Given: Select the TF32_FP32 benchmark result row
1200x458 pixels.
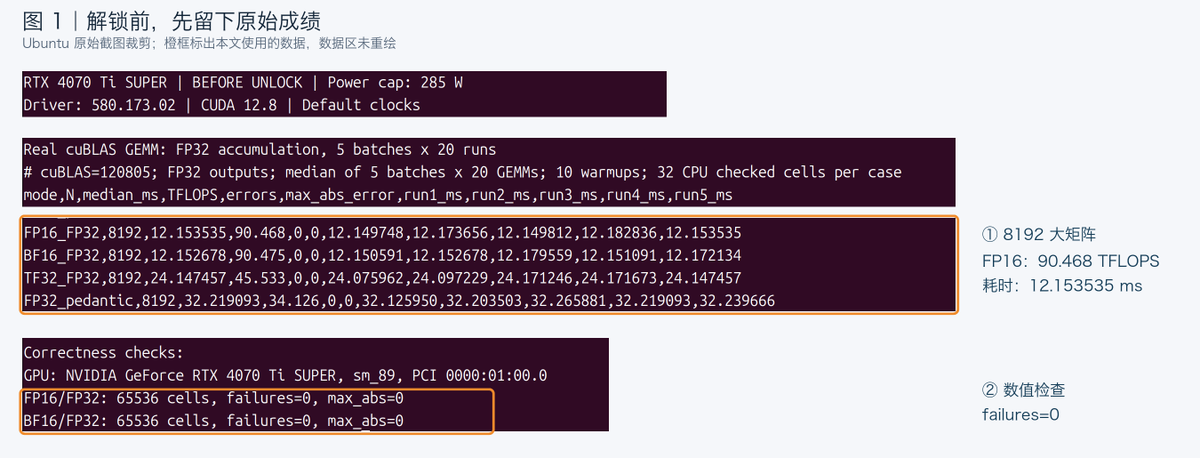Looking at the screenshot, I should (382, 277).
